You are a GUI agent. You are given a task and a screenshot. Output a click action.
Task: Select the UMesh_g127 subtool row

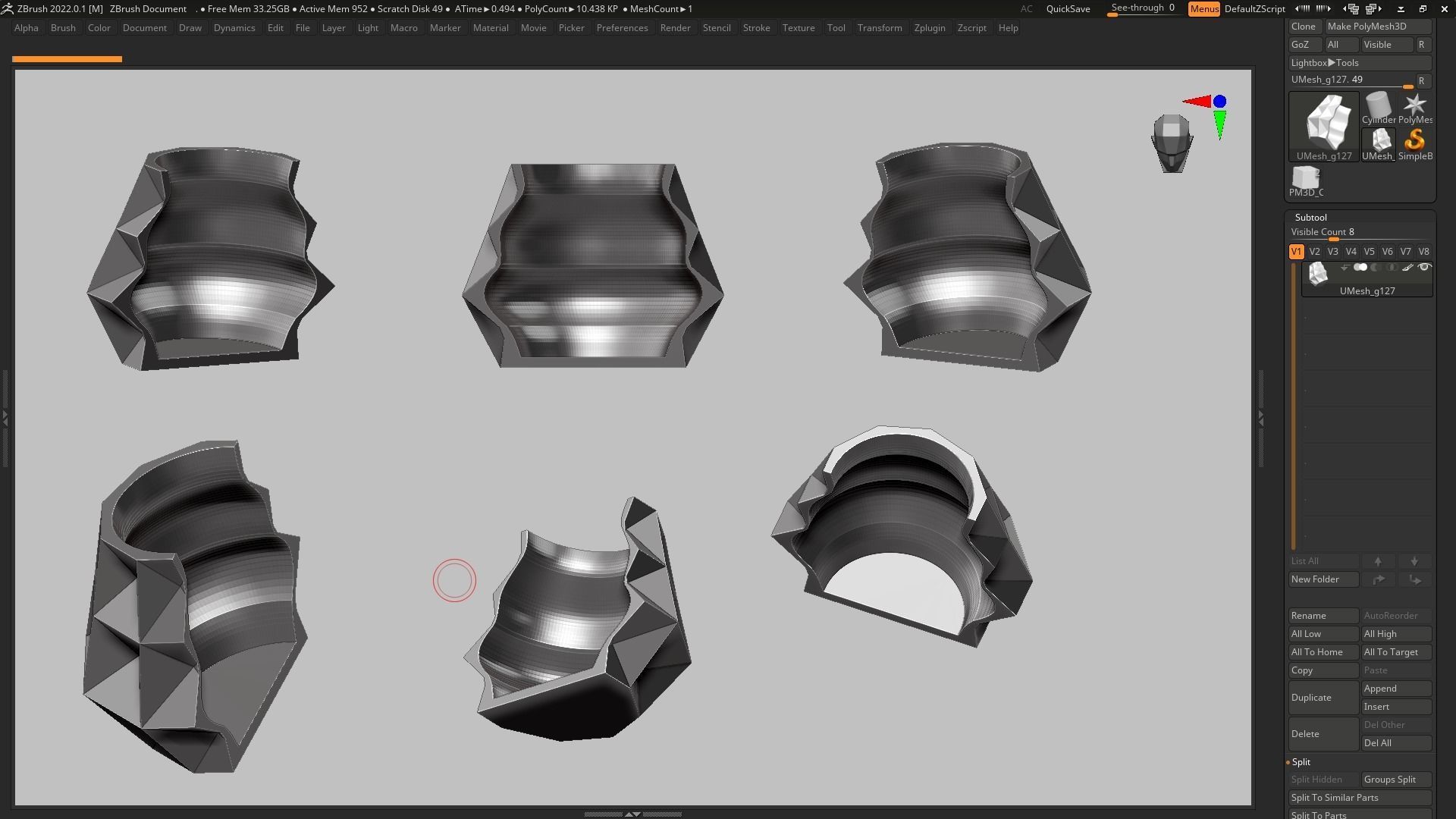[x=1367, y=279]
